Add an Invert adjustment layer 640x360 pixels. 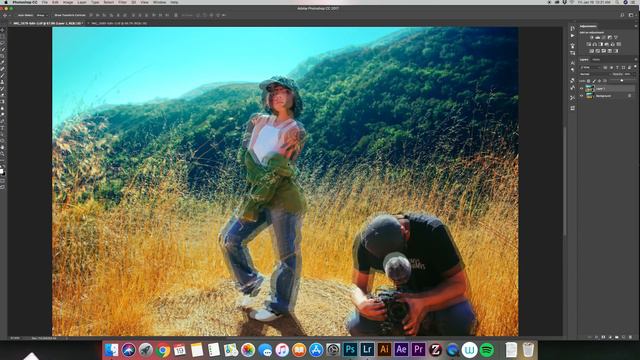point(591,51)
